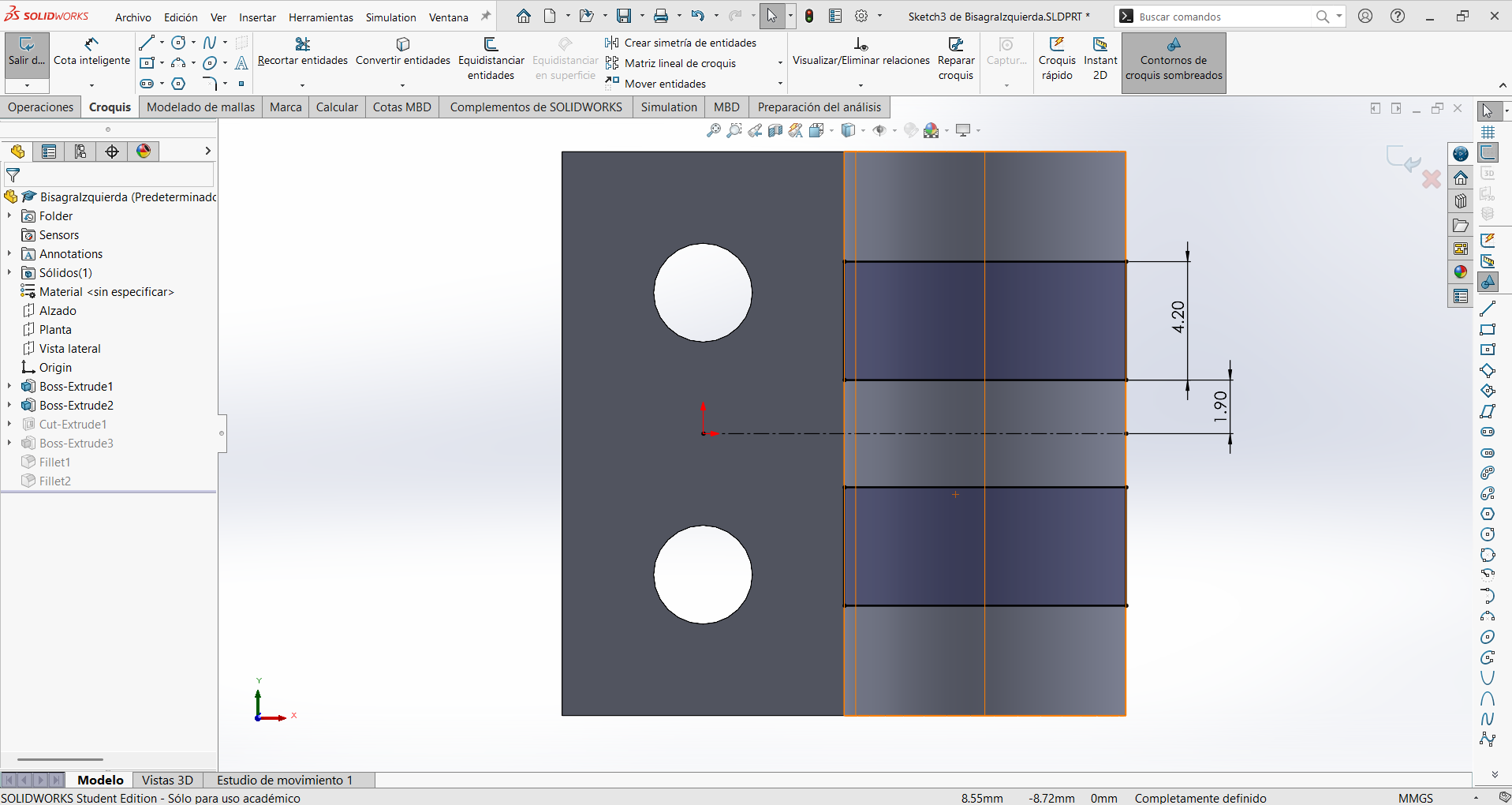Click zoom to fit icon in view toolbar
Screen dimensions: 1512x805
click(713, 130)
